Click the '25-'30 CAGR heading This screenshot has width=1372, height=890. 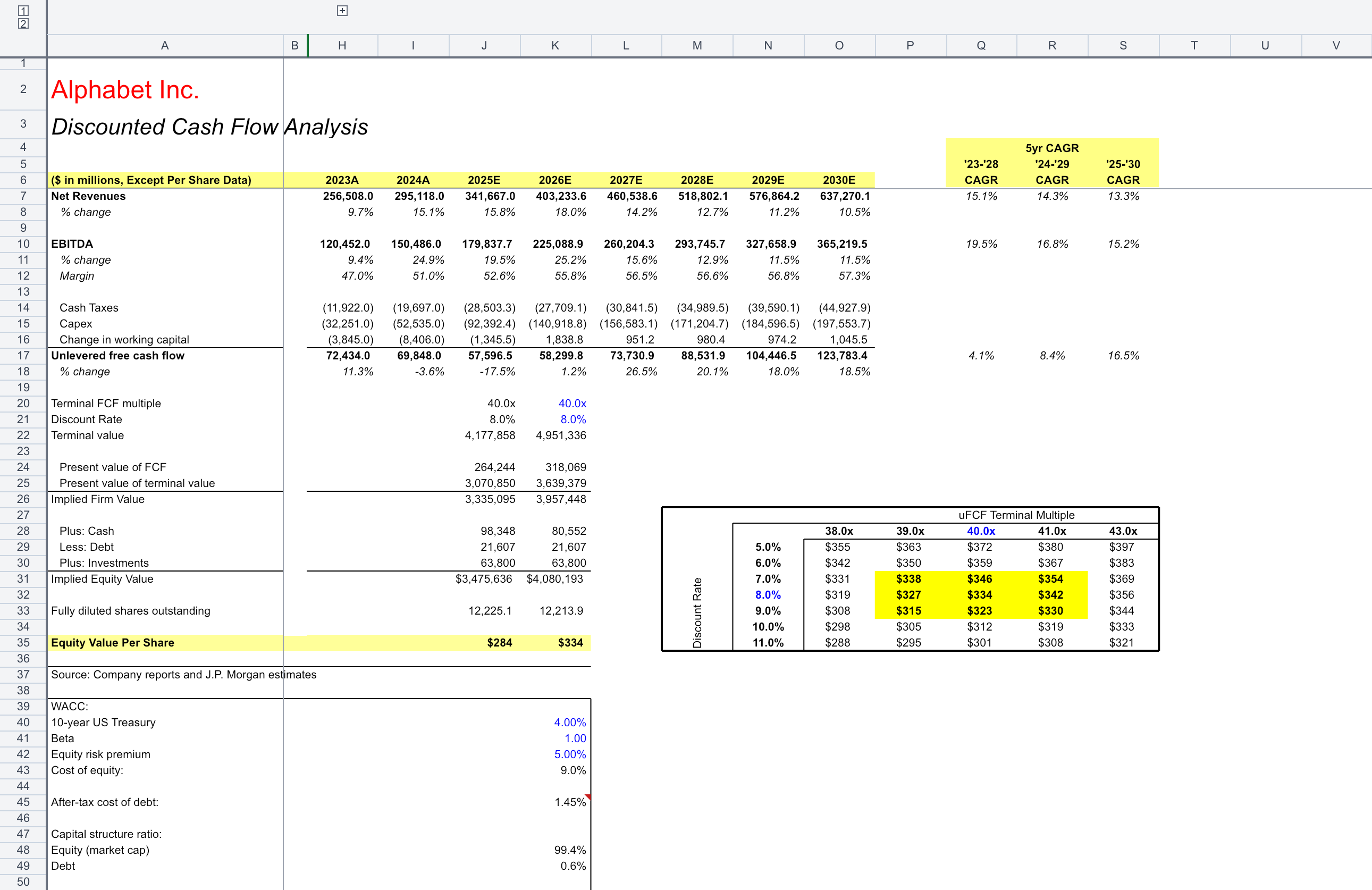tap(1123, 172)
